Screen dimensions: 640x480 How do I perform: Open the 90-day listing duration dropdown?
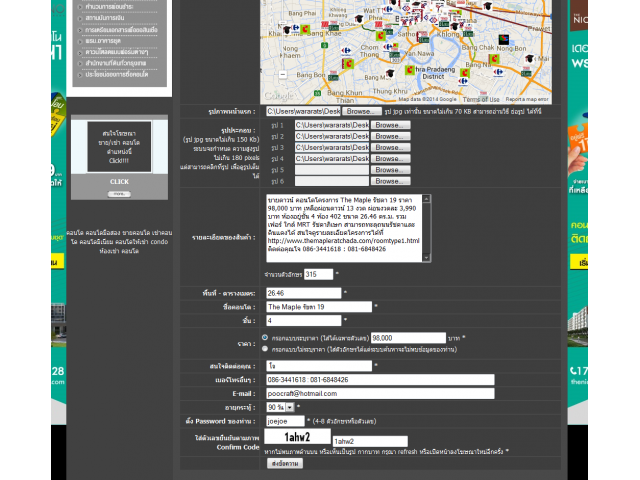282,407
